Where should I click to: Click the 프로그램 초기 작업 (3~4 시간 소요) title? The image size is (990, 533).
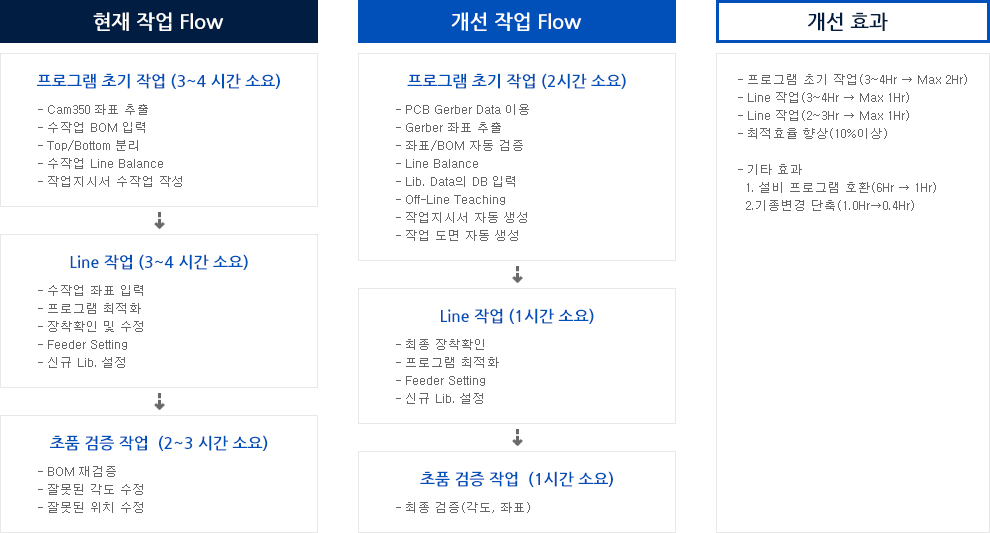(x=158, y=81)
